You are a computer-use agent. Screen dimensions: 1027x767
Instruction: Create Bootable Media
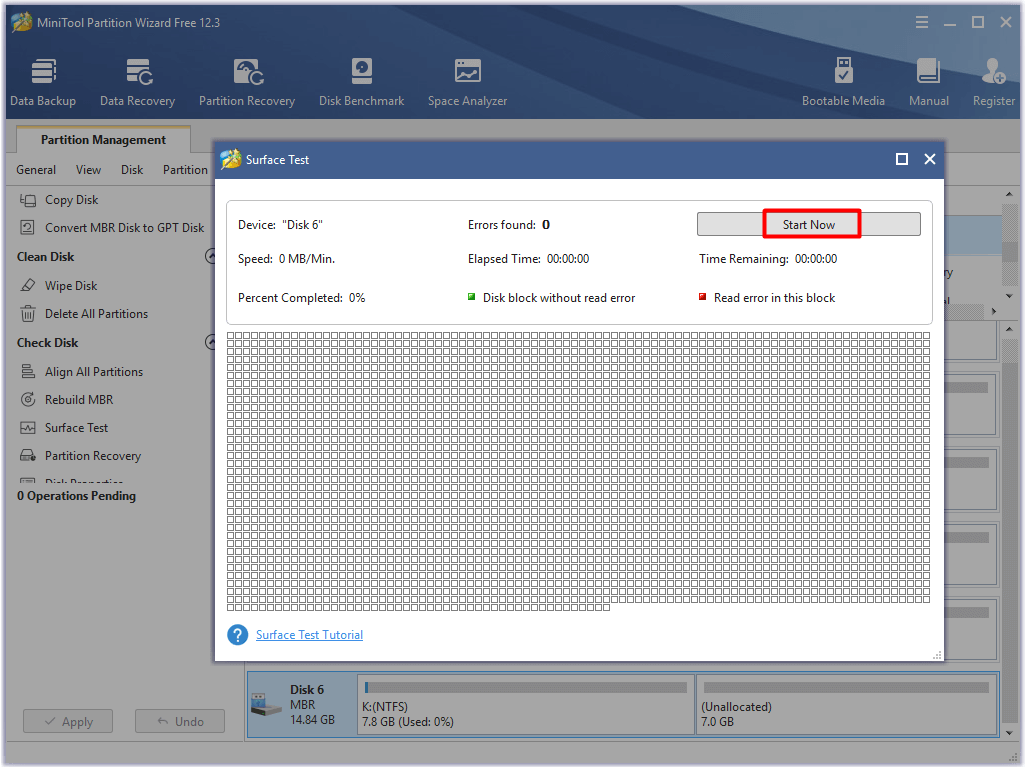(x=843, y=82)
